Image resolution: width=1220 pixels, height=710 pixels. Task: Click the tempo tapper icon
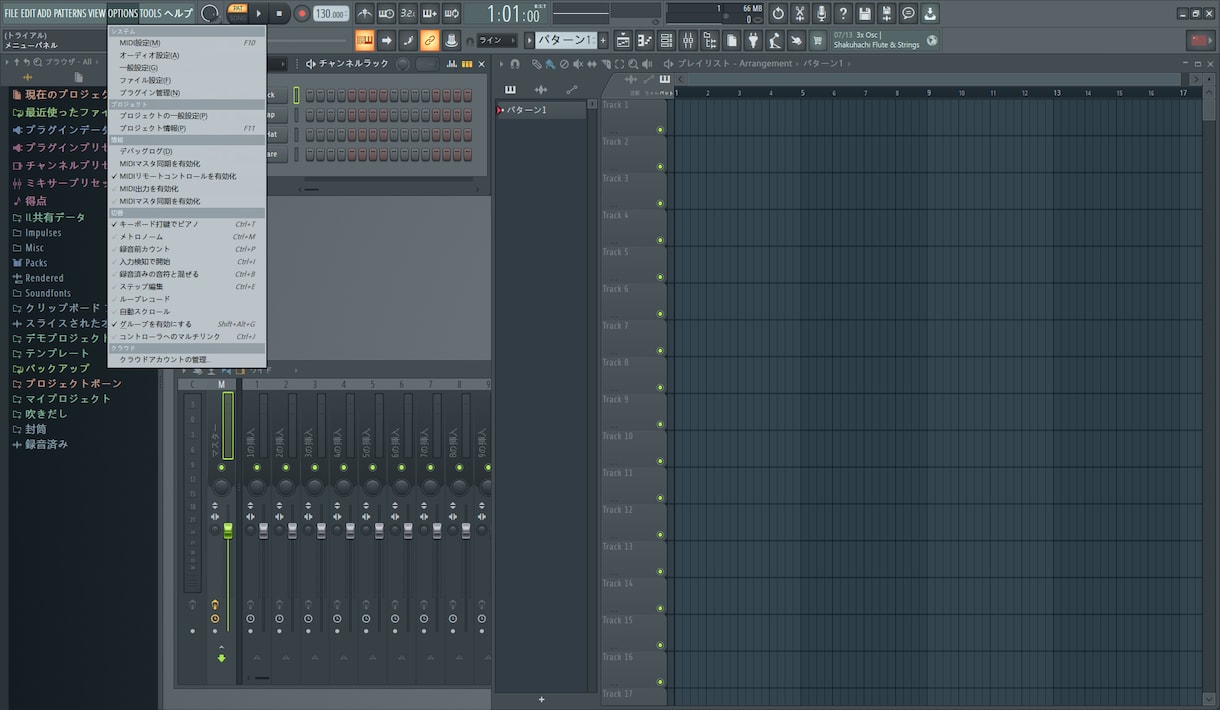pos(776,40)
